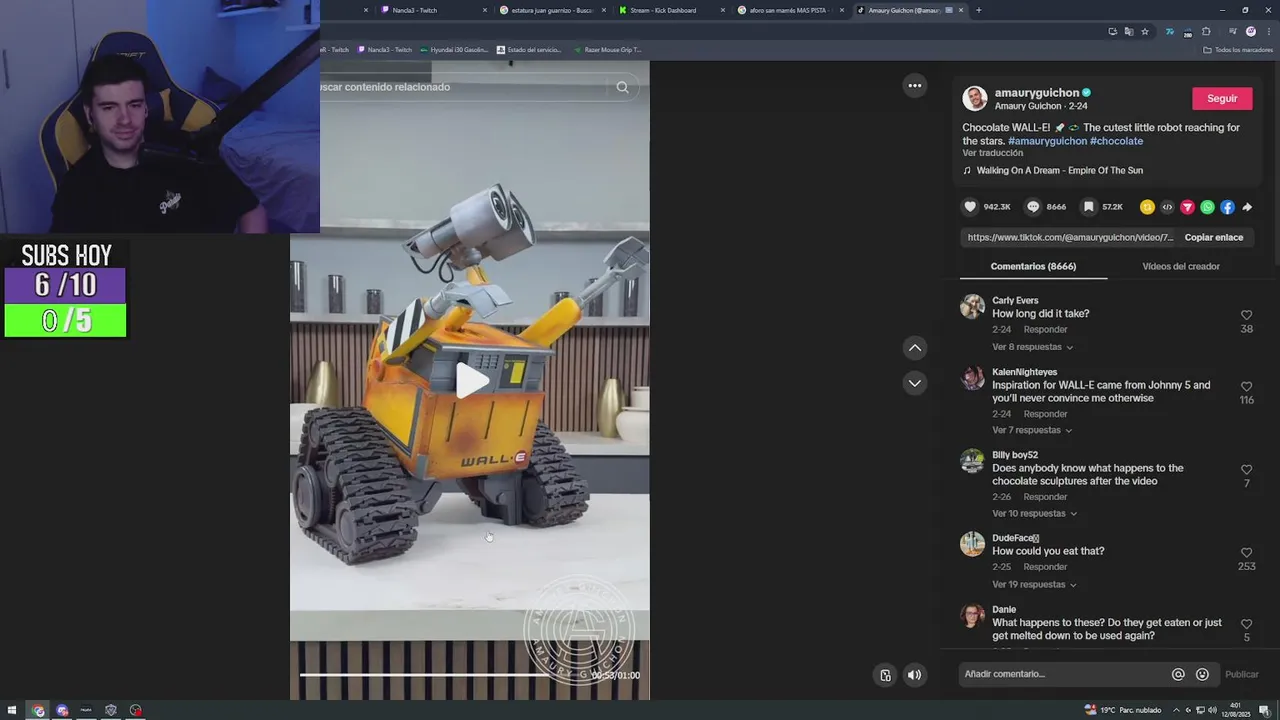Open the 'Todos los marcadores' folder
Viewport: 1280px width, 720px height.
coord(1238,50)
